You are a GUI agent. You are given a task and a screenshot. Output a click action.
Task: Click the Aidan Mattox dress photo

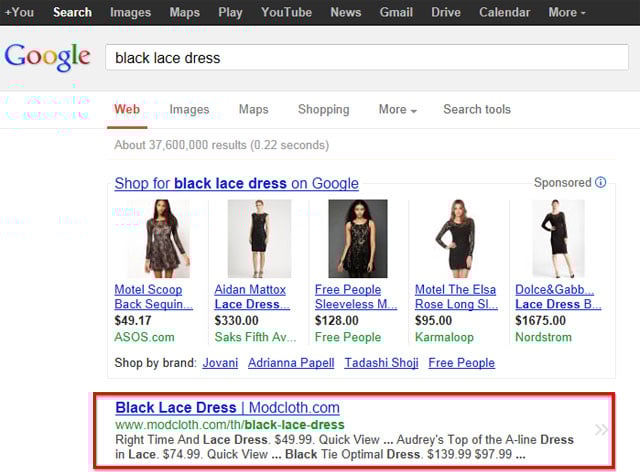[x=259, y=238]
